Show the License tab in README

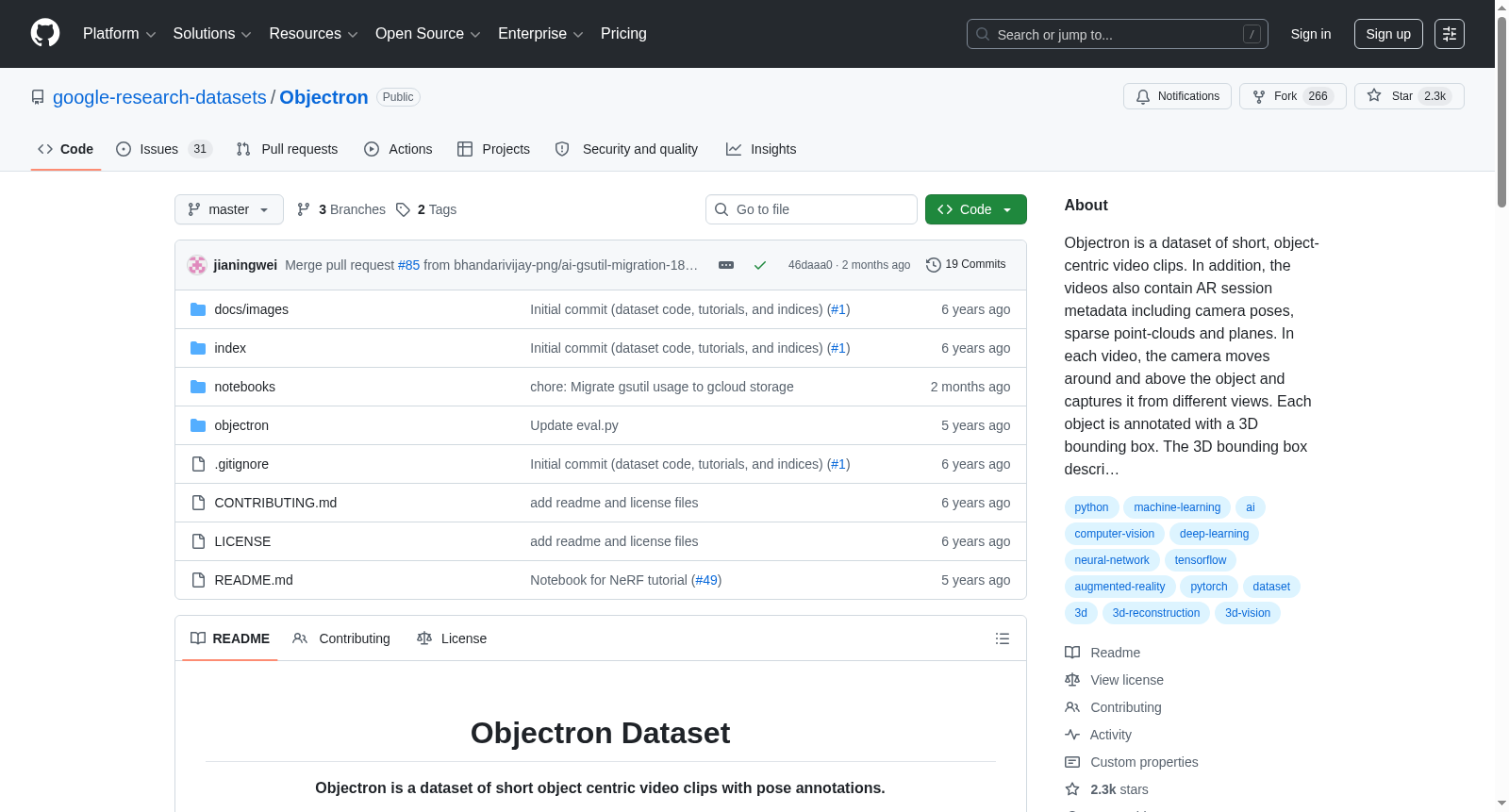pyautogui.click(x=452, y=638)
